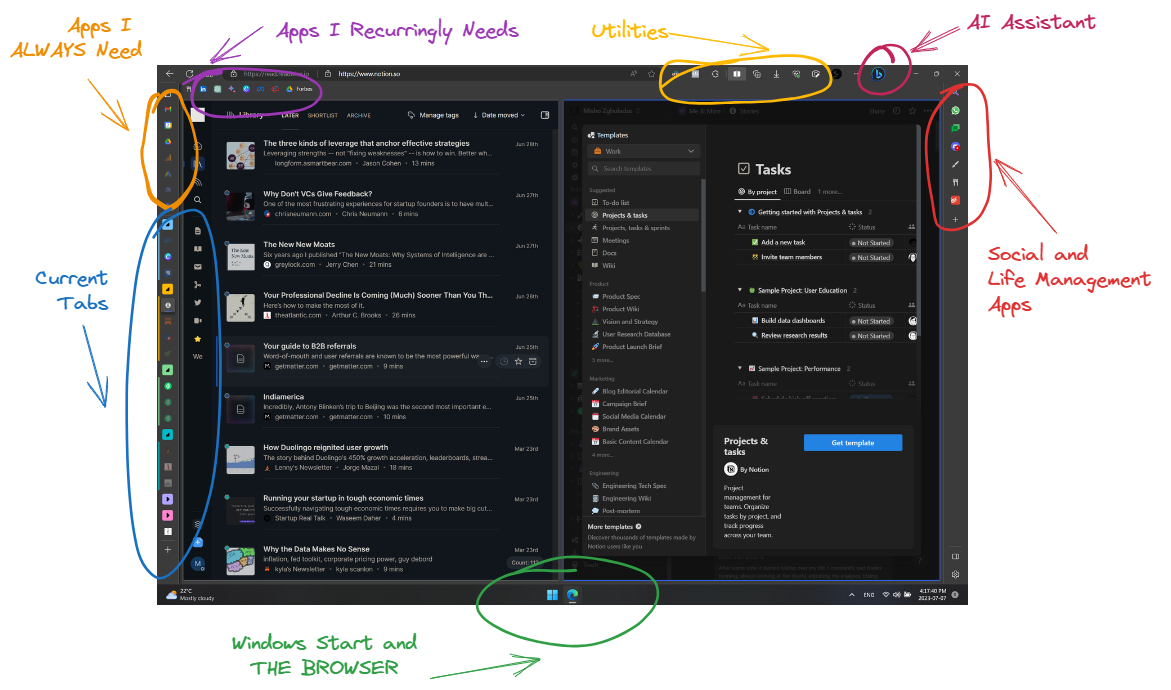Select the Blog Editorial Calendar template

pos(644,391)
